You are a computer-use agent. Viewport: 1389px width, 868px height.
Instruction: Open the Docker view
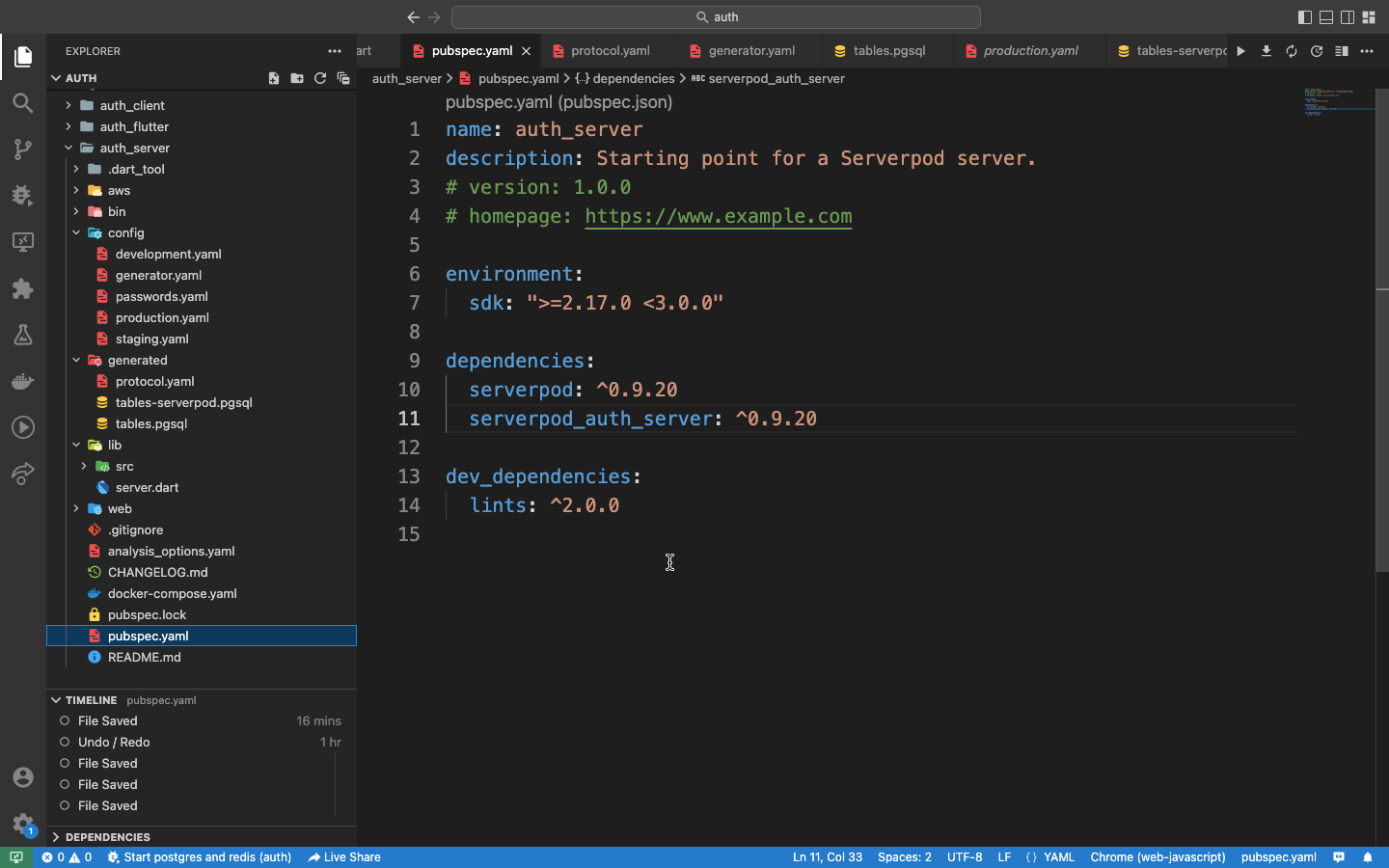(23, 381)
